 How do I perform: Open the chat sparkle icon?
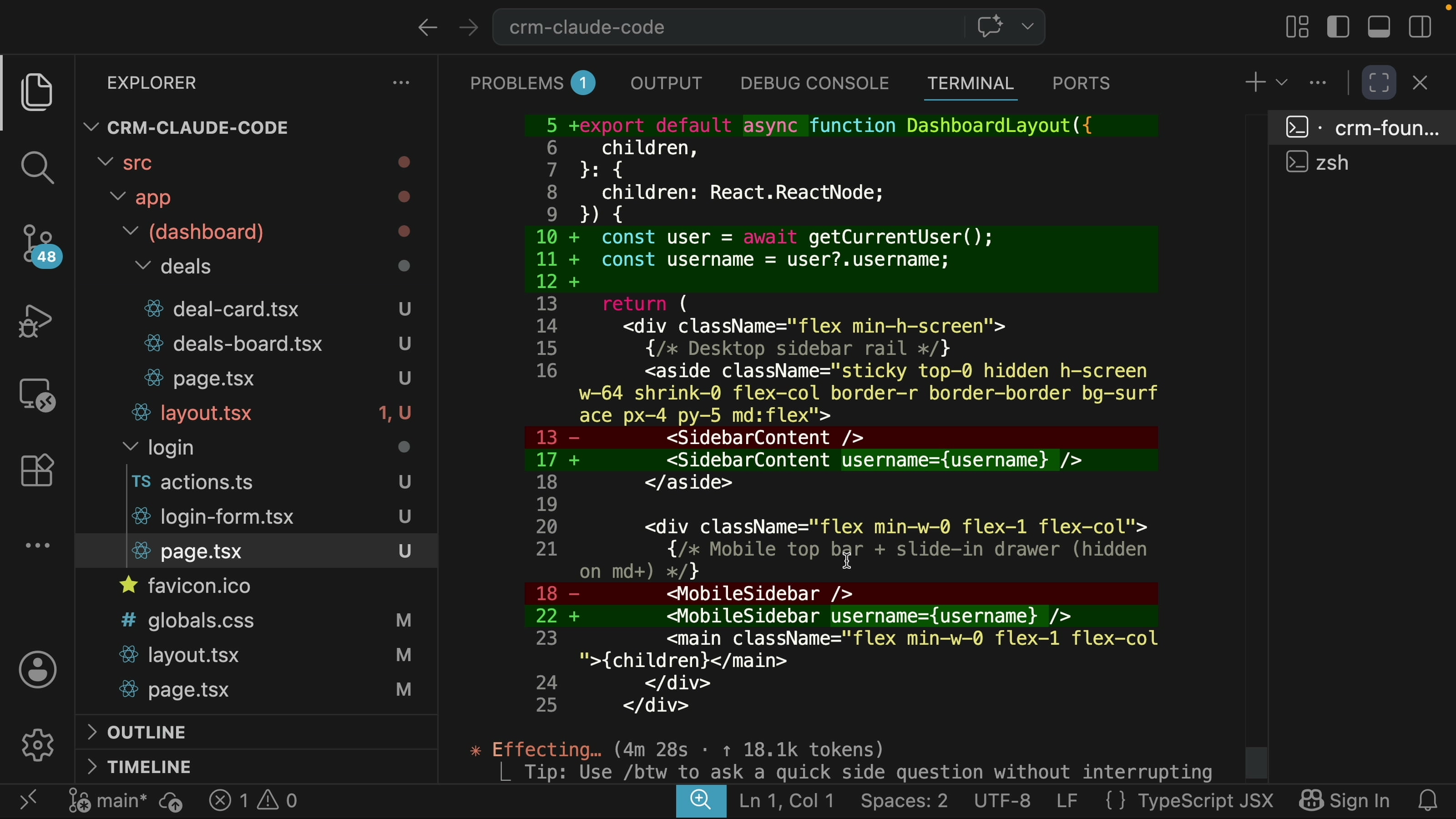(990, 26)
